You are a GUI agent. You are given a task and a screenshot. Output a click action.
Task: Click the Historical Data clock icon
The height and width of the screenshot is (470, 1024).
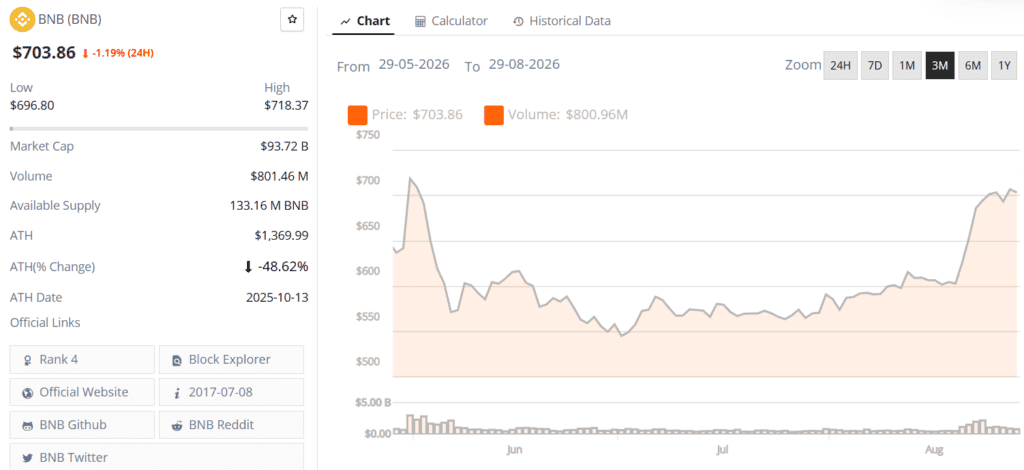point(519,22)
